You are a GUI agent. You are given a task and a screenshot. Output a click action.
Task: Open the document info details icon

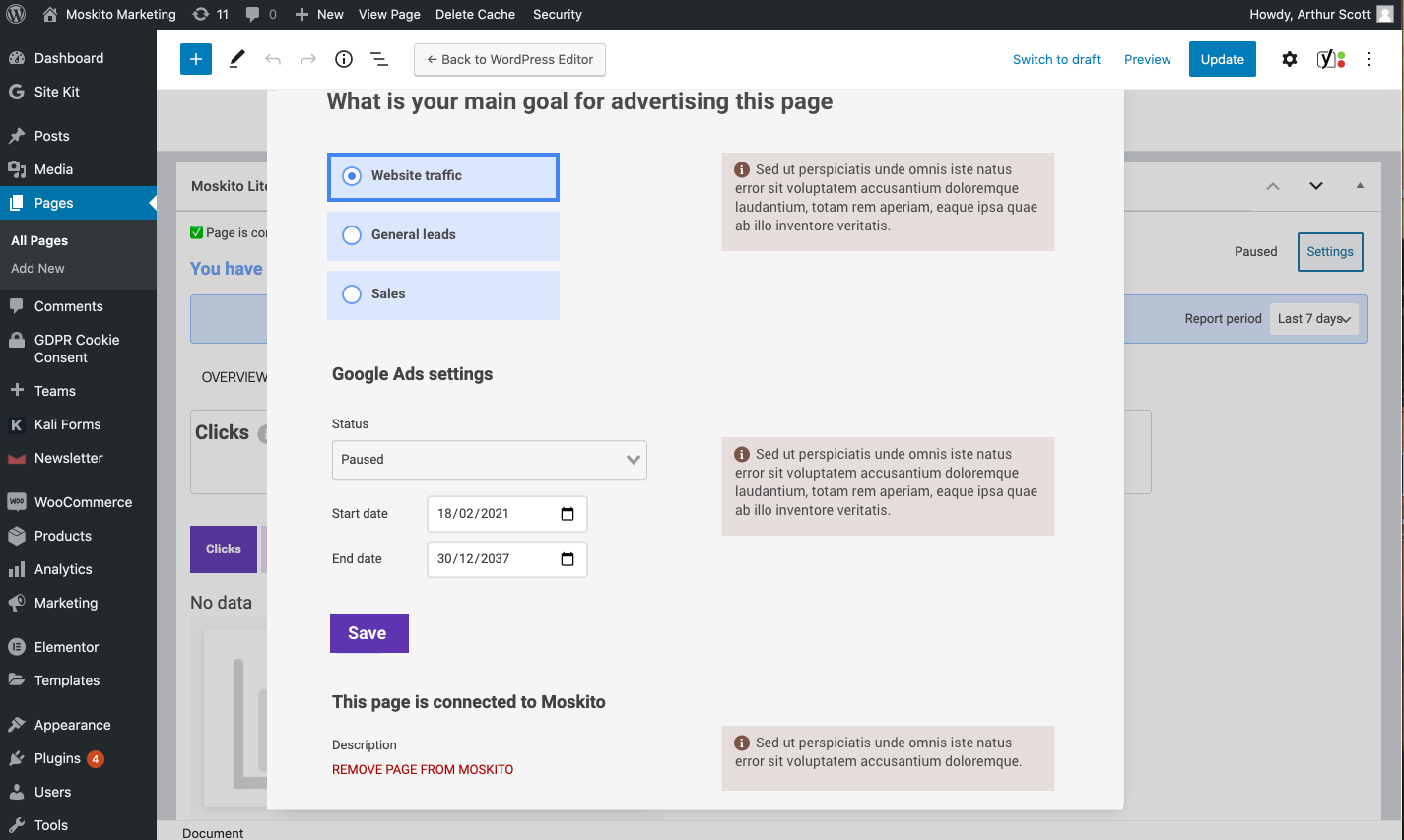pyautogui.click(x=344, y=59)
